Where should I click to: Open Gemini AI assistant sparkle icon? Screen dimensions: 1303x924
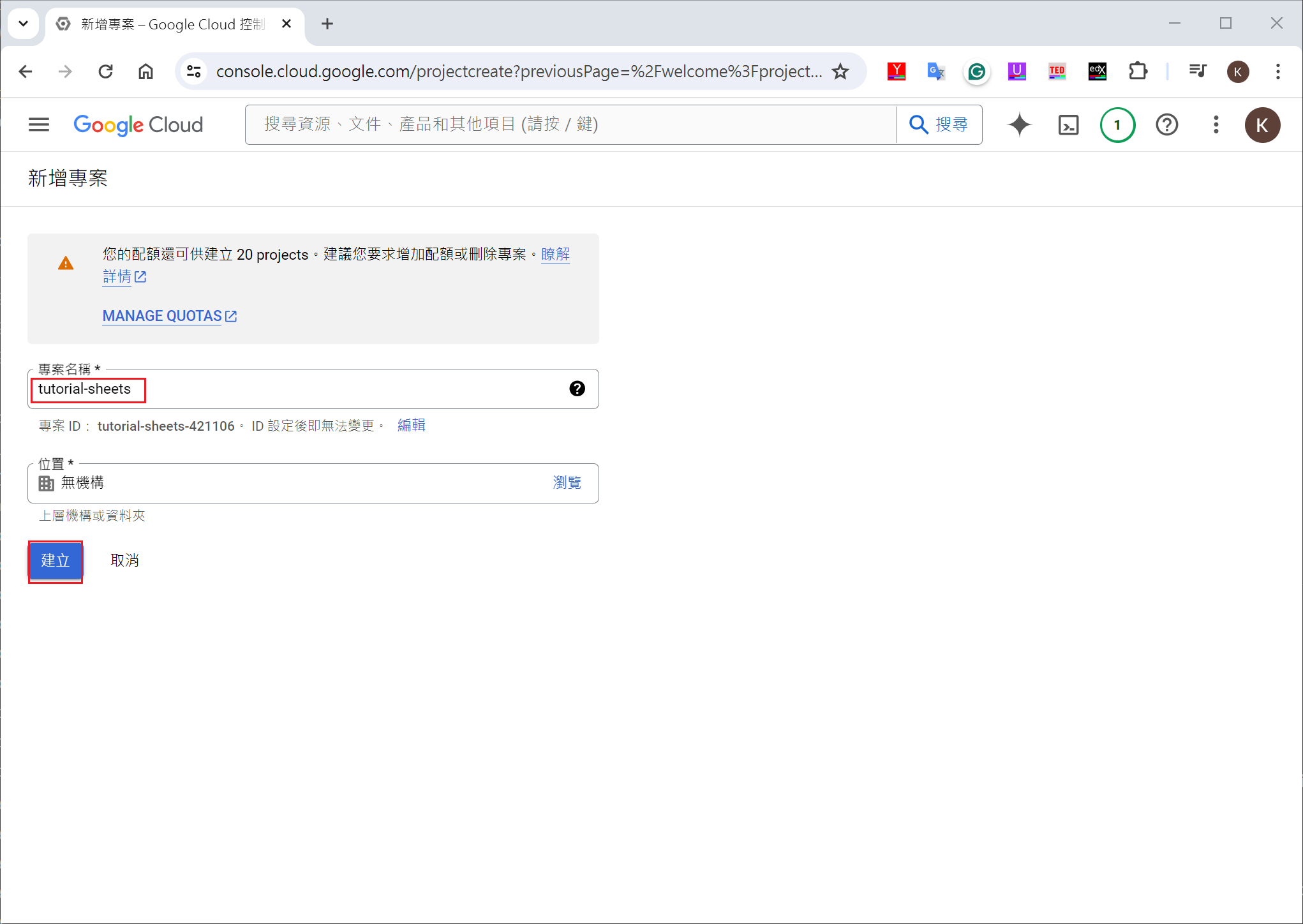pos(1019,124)
